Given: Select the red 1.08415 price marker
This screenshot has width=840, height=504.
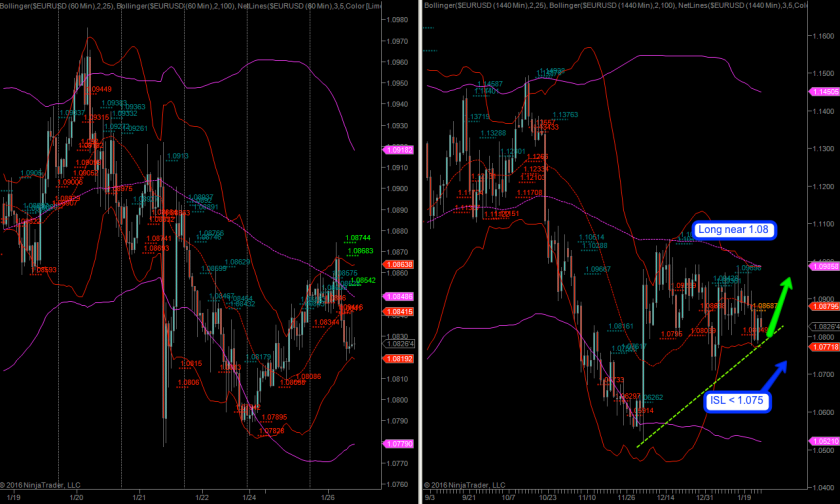Looking at the screenshot, I should (399, 312).
